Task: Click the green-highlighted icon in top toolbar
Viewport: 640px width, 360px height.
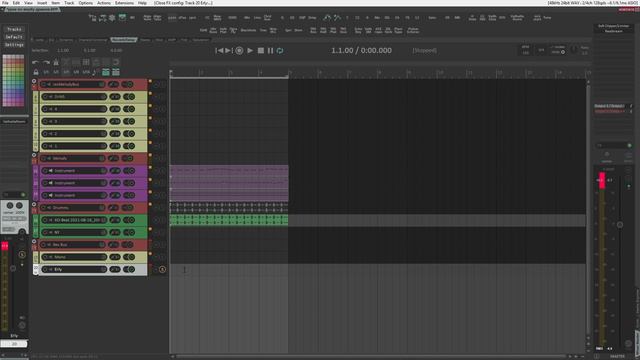Action: (122, 17)
